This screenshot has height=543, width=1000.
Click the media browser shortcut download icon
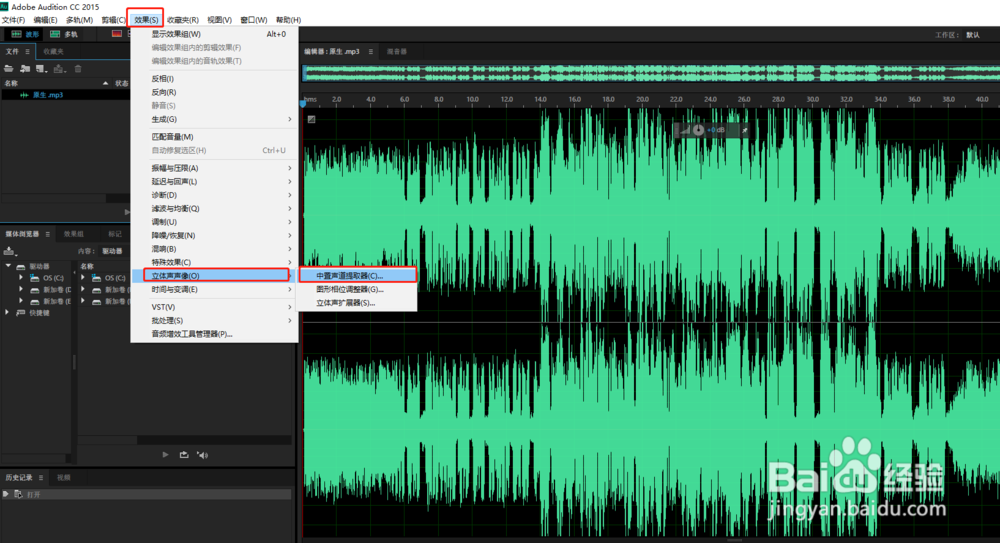[9, 251]
